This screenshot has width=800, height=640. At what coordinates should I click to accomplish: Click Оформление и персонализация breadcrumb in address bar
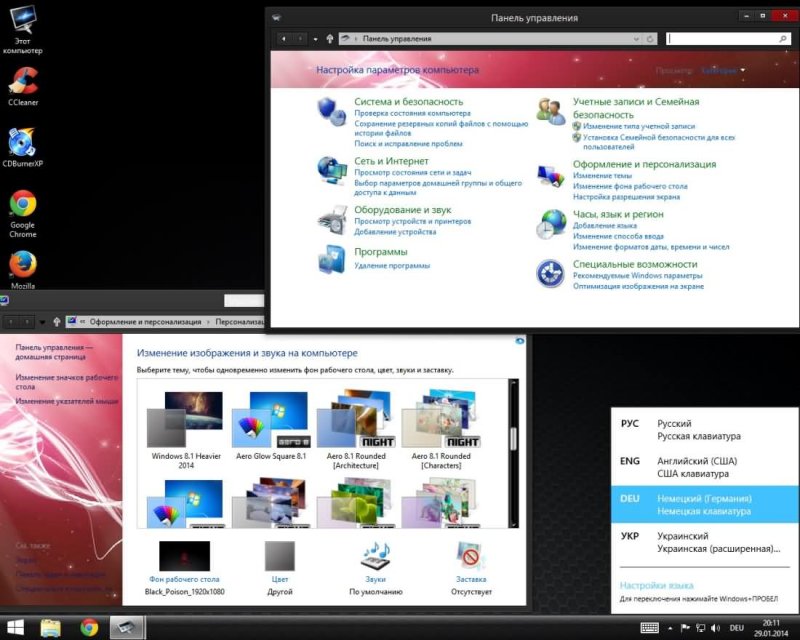(x=145, y=322)
